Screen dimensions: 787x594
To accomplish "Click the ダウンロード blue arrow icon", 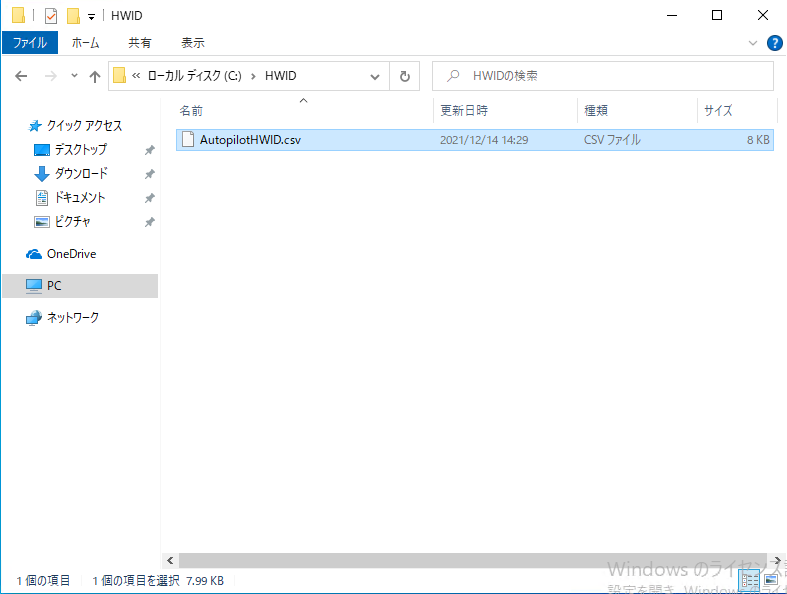I will (x=42, y=174).
